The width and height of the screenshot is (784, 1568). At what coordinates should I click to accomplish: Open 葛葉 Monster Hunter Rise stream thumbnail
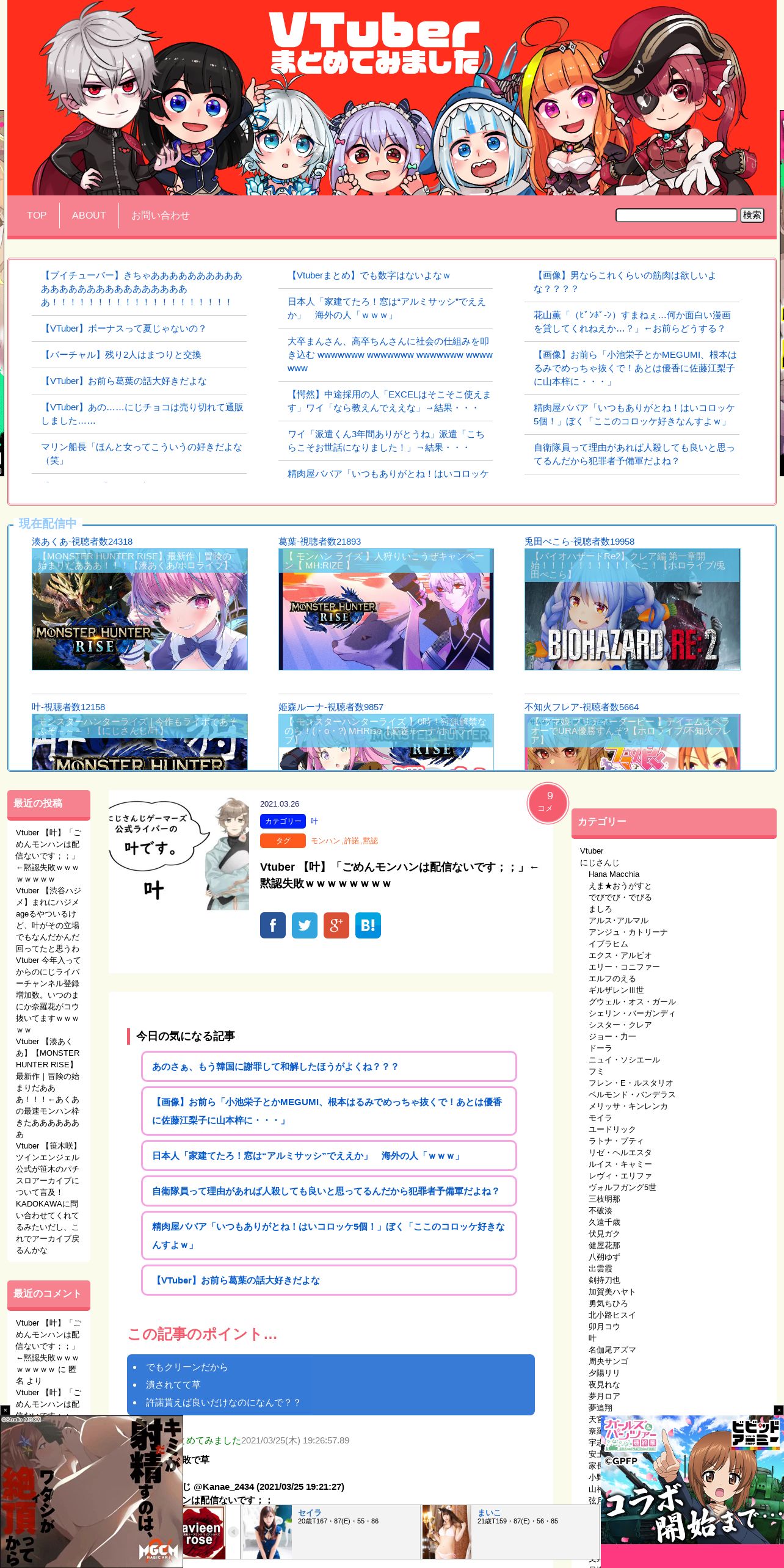pos(386,609)
